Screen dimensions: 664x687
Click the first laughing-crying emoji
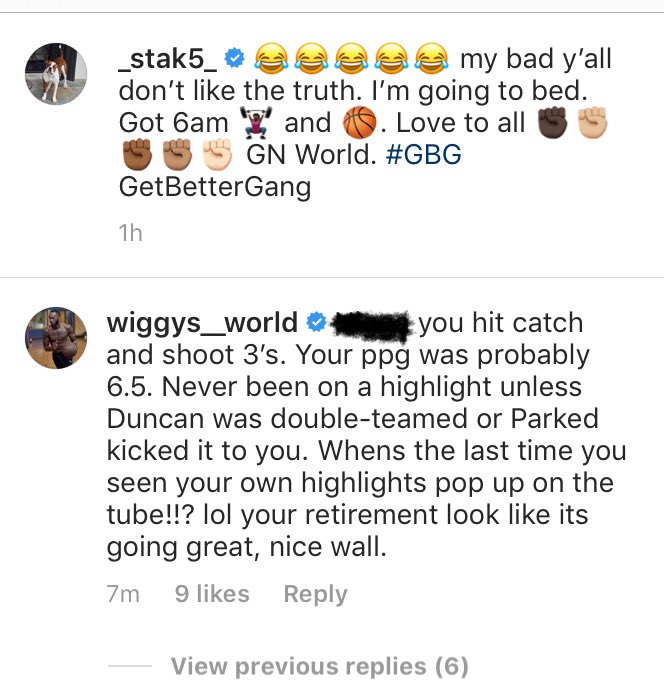(272, 58)
